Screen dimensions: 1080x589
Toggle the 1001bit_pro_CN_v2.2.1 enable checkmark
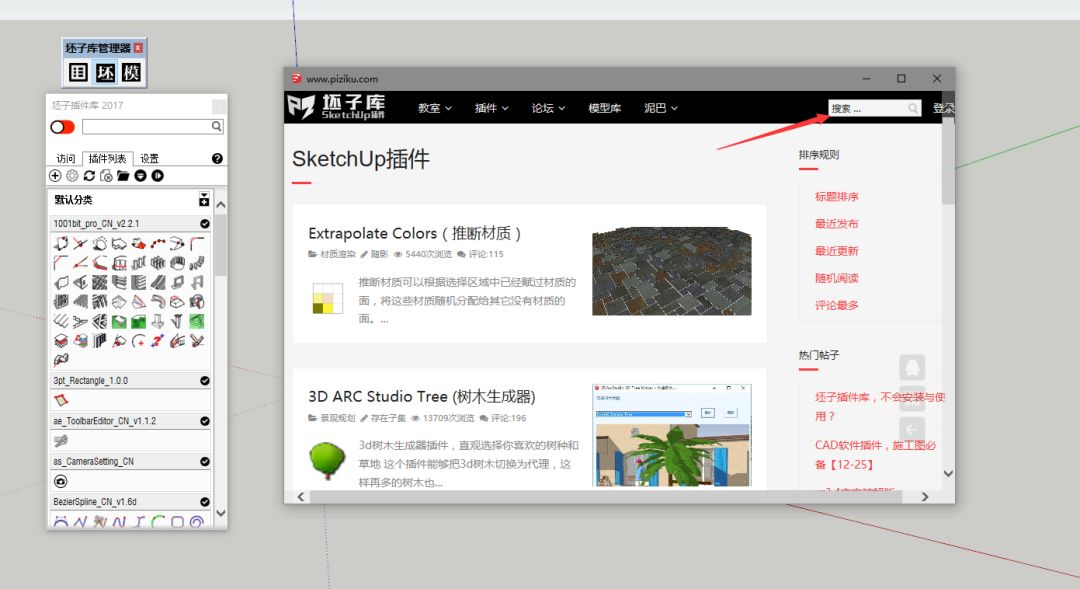point(205,224)
